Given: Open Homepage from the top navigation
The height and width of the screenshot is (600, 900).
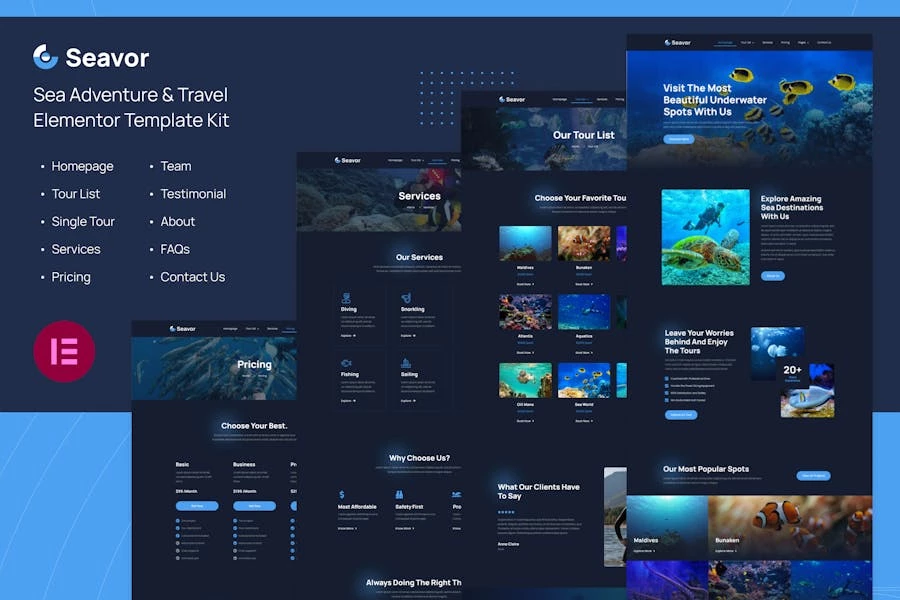Looking at the screenshot, I should pyautogui.click(x=725, y=42).
